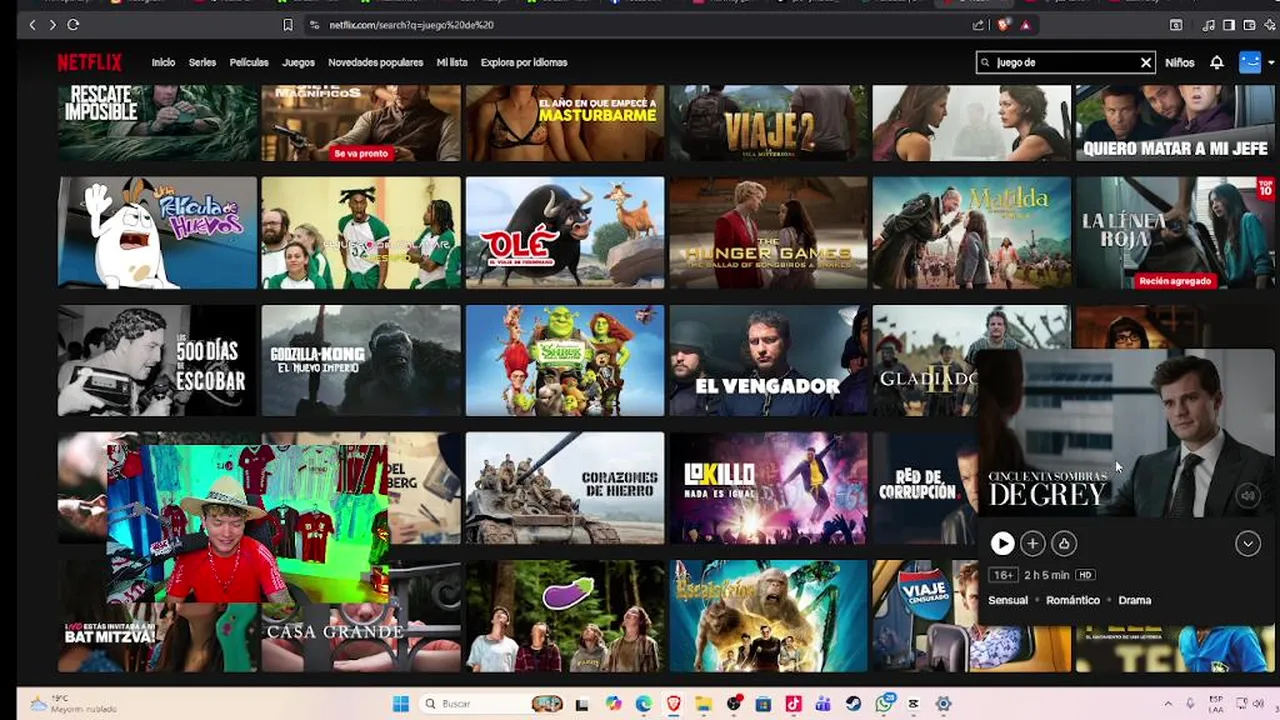Screen dimensions: 1280x720
Task: Reload the page
Action: point(73,24)
